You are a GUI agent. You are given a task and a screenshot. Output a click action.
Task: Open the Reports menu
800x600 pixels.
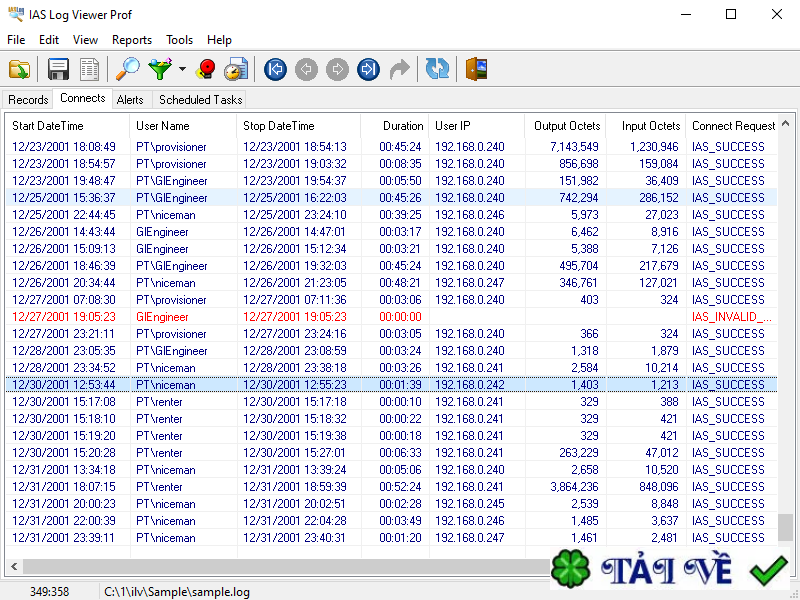tap(132, 40)
